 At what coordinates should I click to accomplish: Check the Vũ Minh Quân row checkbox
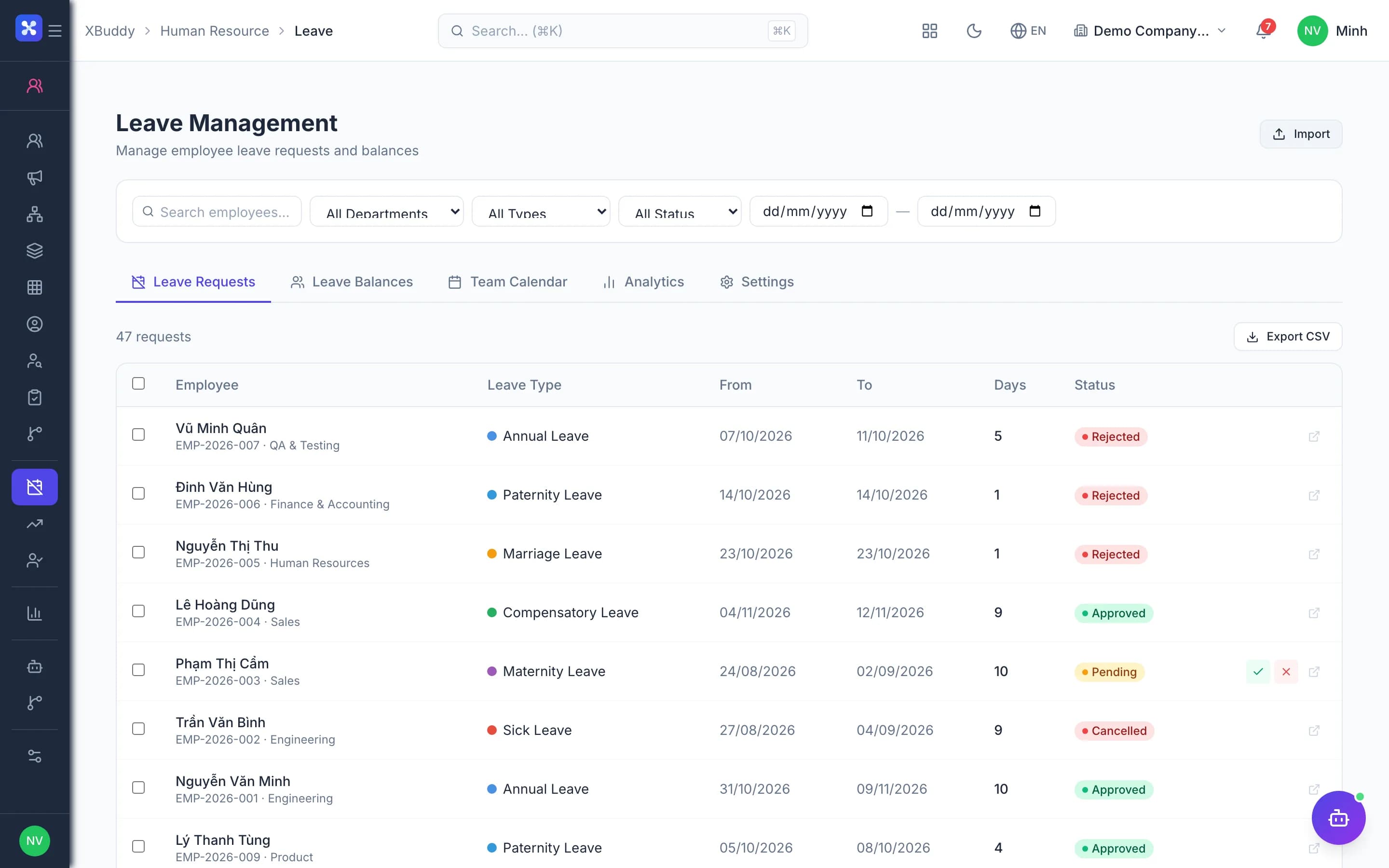(138, 434)
